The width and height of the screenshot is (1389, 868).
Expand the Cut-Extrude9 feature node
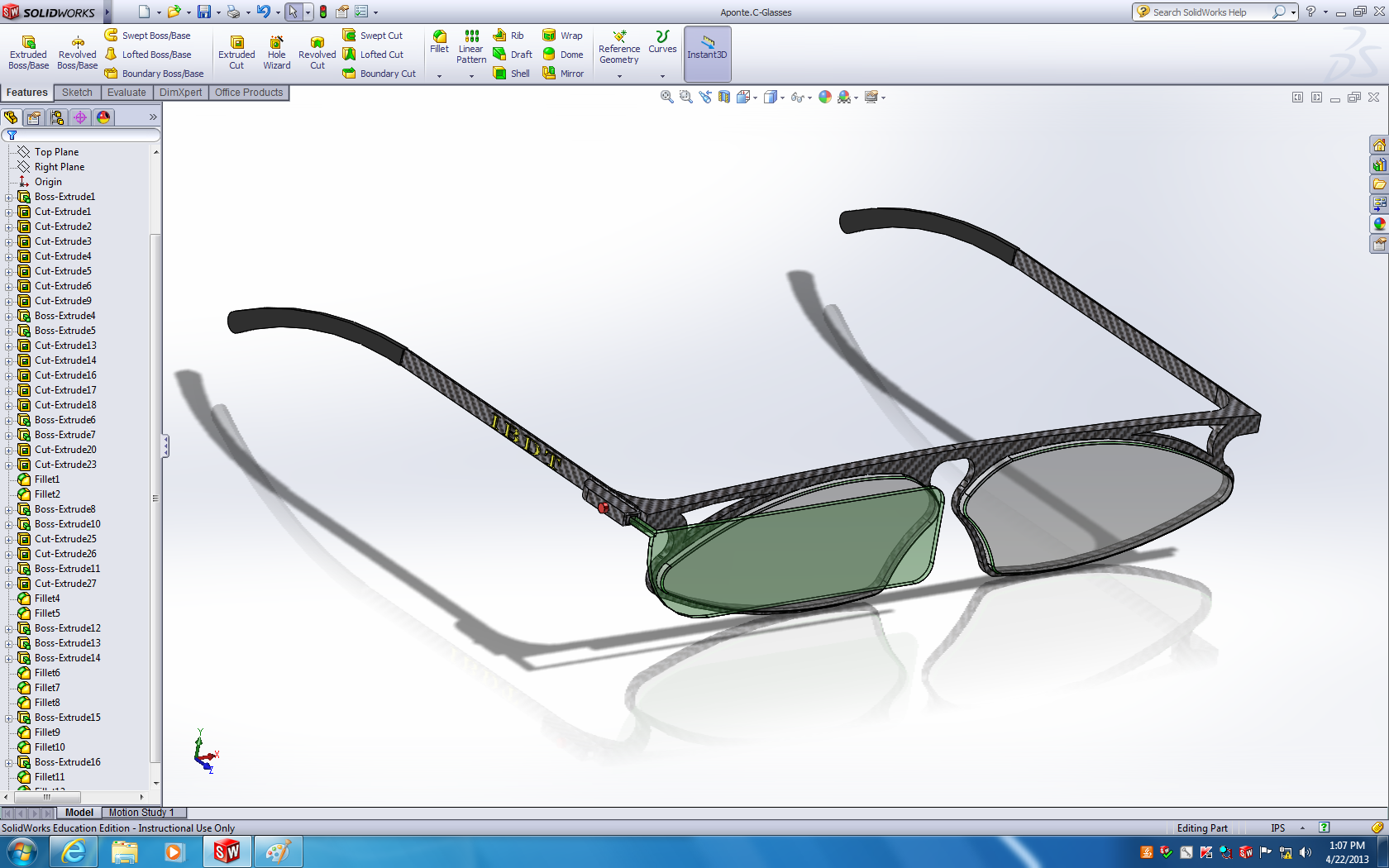[x=9, y=301]
